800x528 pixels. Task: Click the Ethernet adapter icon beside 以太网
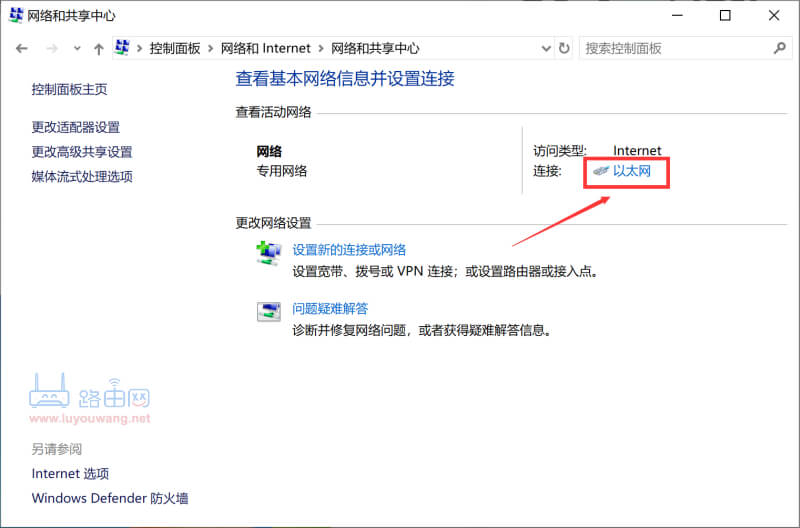pos(600,172)
